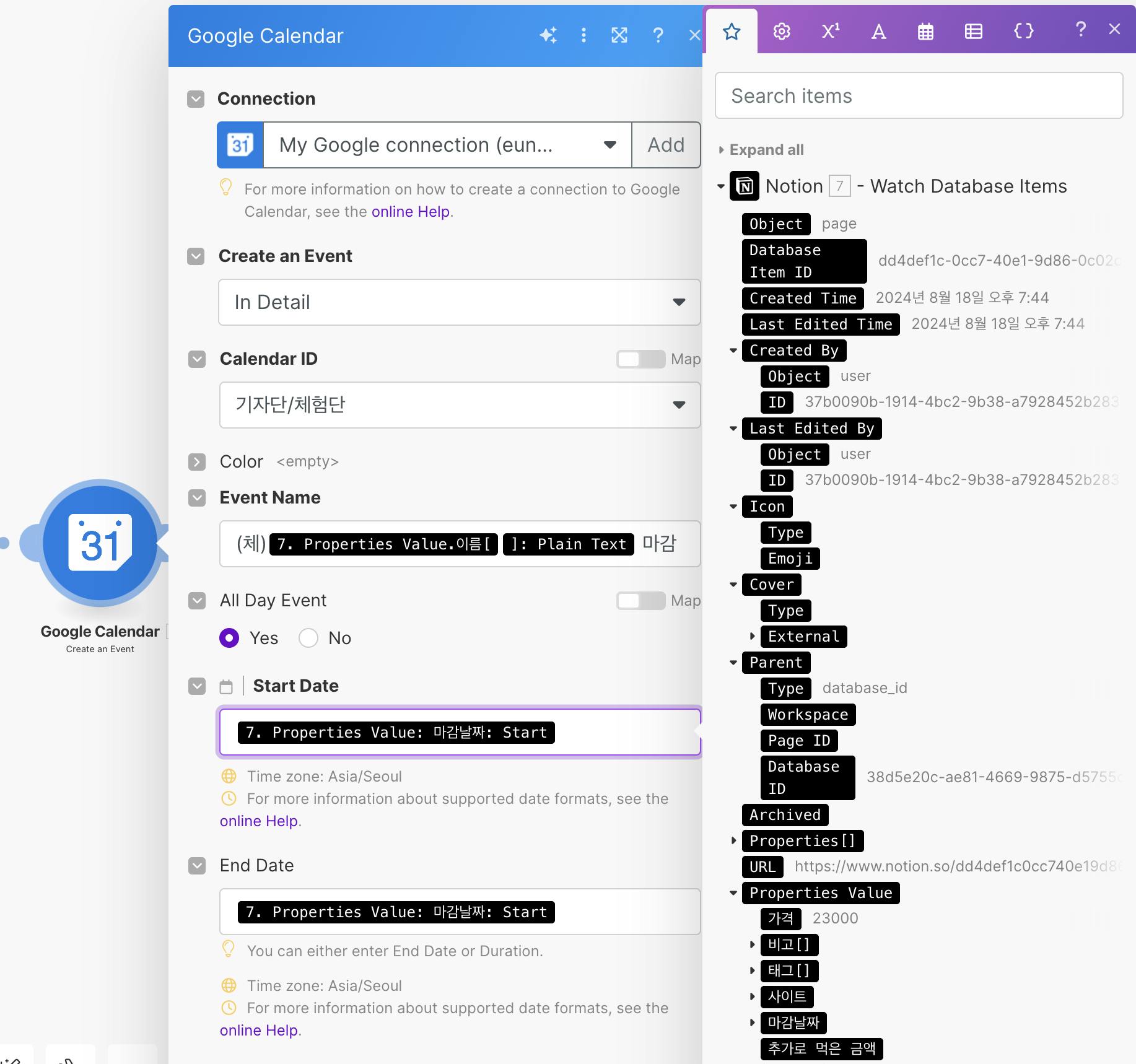1136x1064 pixels.
Task: Collapse the End Date section
Action: (x=197, y=866)
